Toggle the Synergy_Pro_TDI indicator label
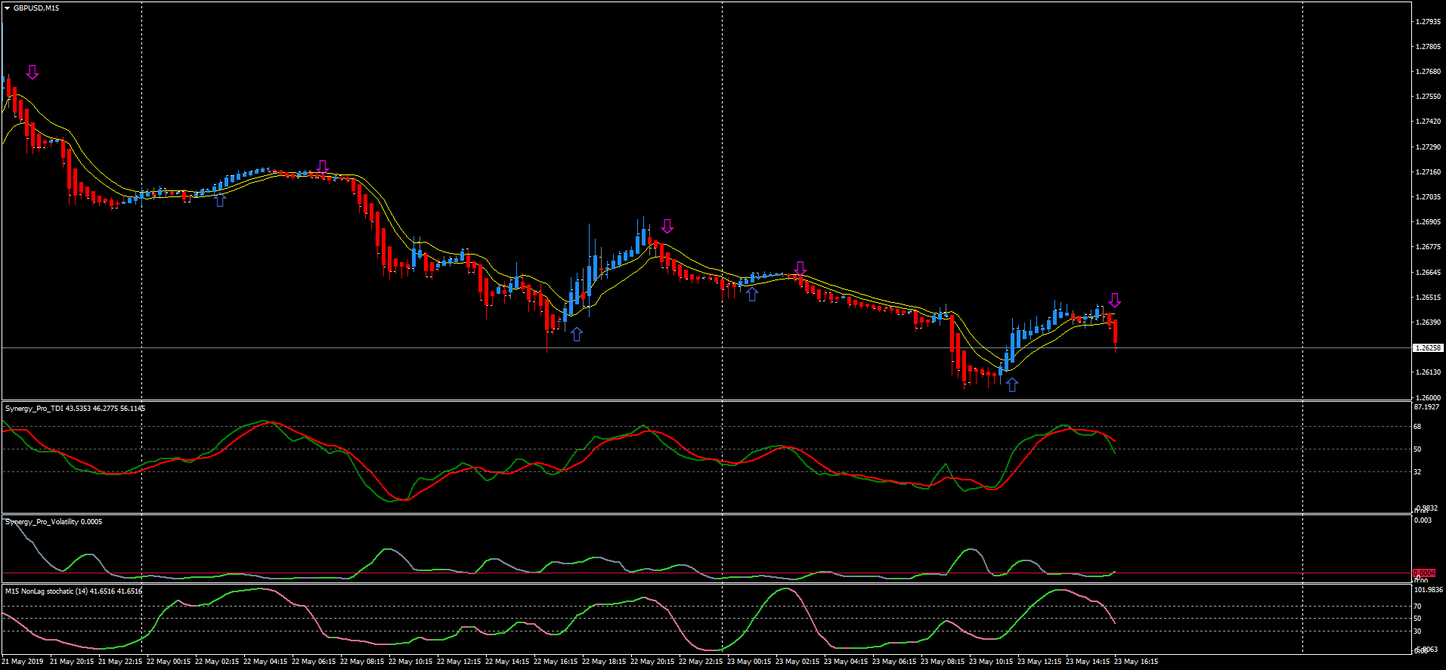The width and height of the screenshot is (1446, 670). pos(72,408)
